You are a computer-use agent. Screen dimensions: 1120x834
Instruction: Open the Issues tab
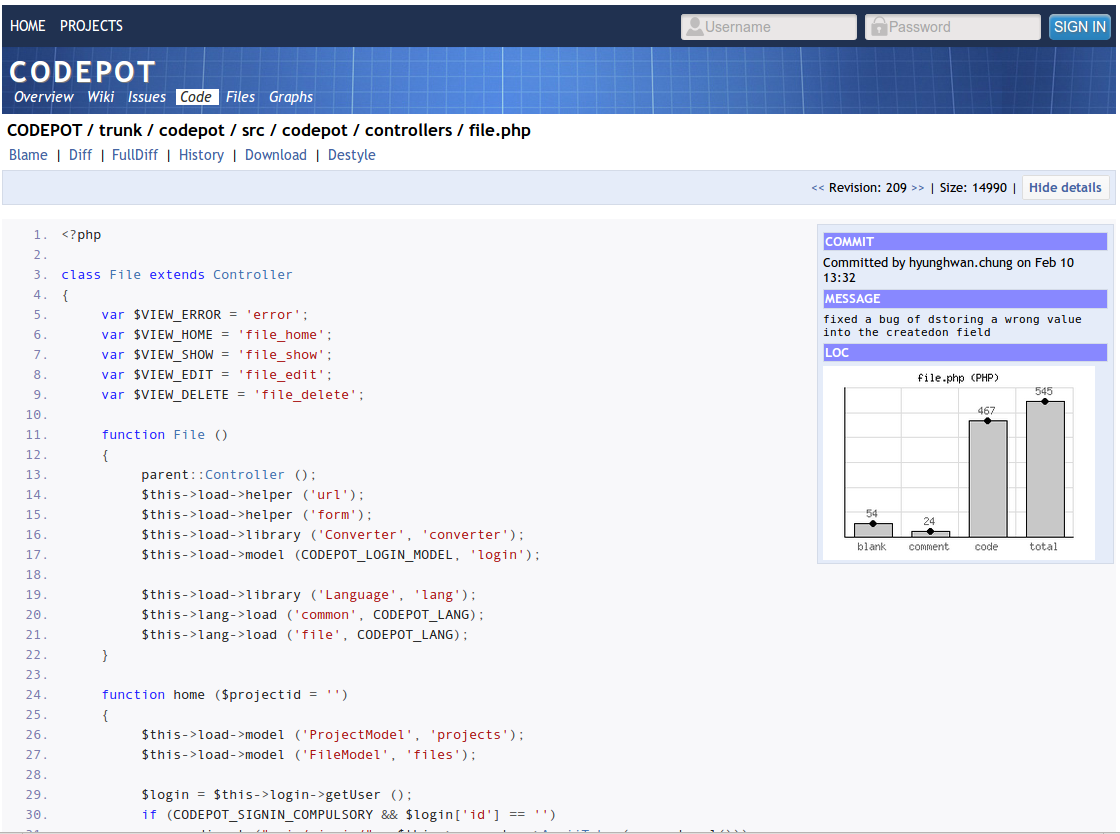pyautogui.click(x=147, y=97)
